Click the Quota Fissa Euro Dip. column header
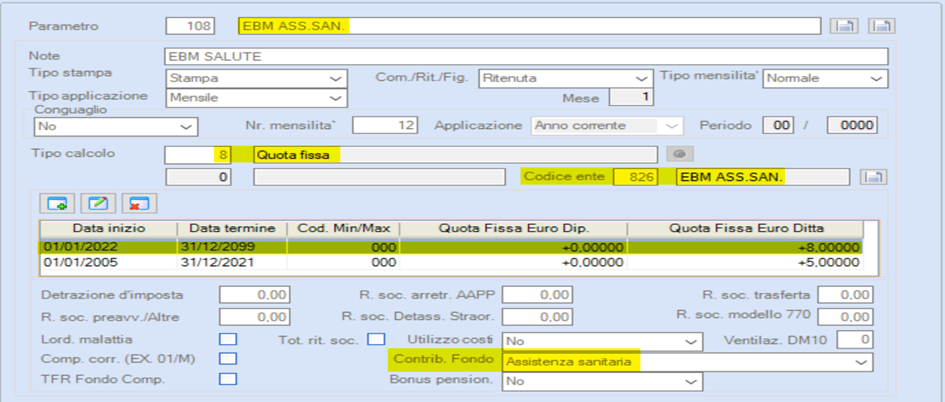The height and width of the screenshot is (402, 945). (513, 229)
